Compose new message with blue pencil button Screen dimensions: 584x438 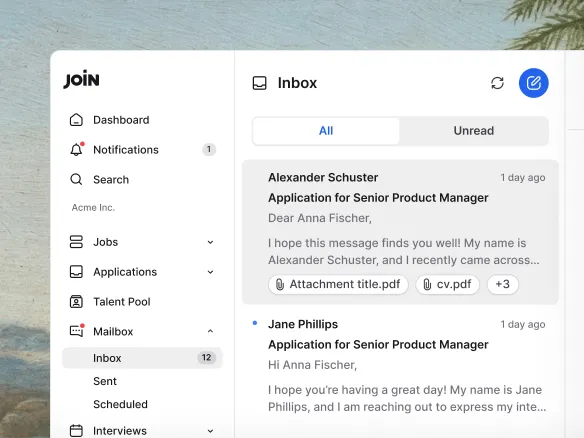(x=533, y=83)
